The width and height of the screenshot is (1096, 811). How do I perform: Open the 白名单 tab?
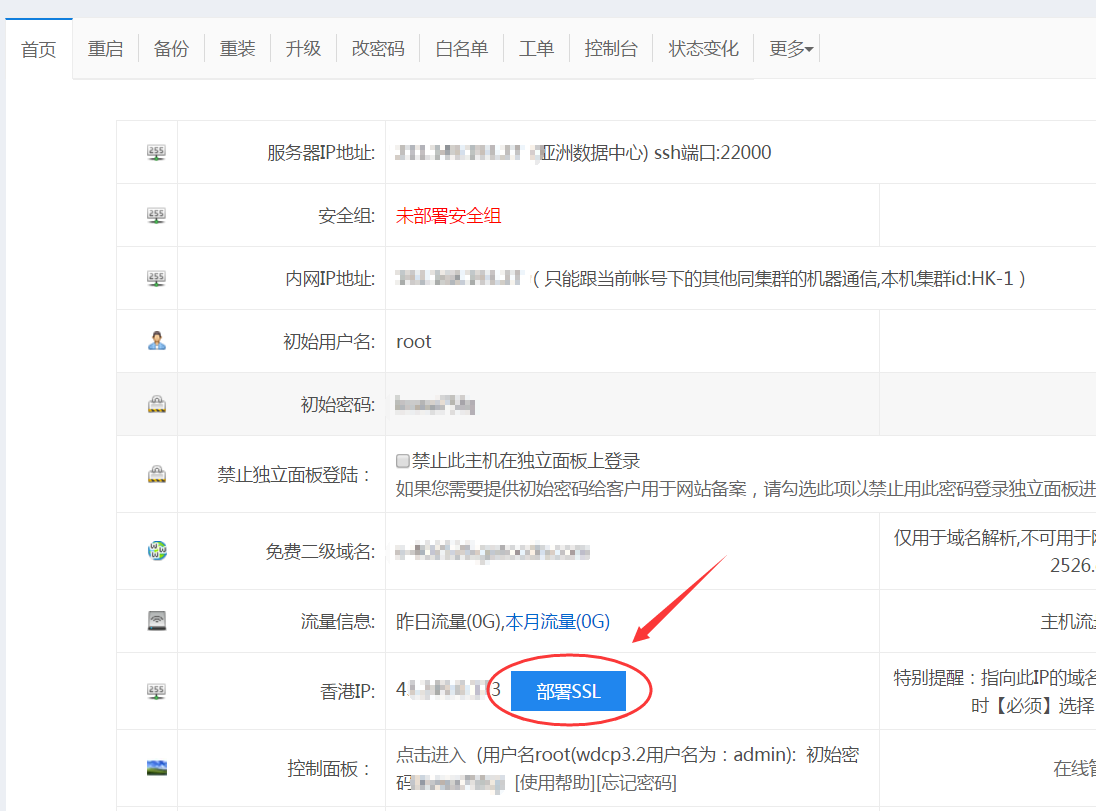(x=461, y=49)
